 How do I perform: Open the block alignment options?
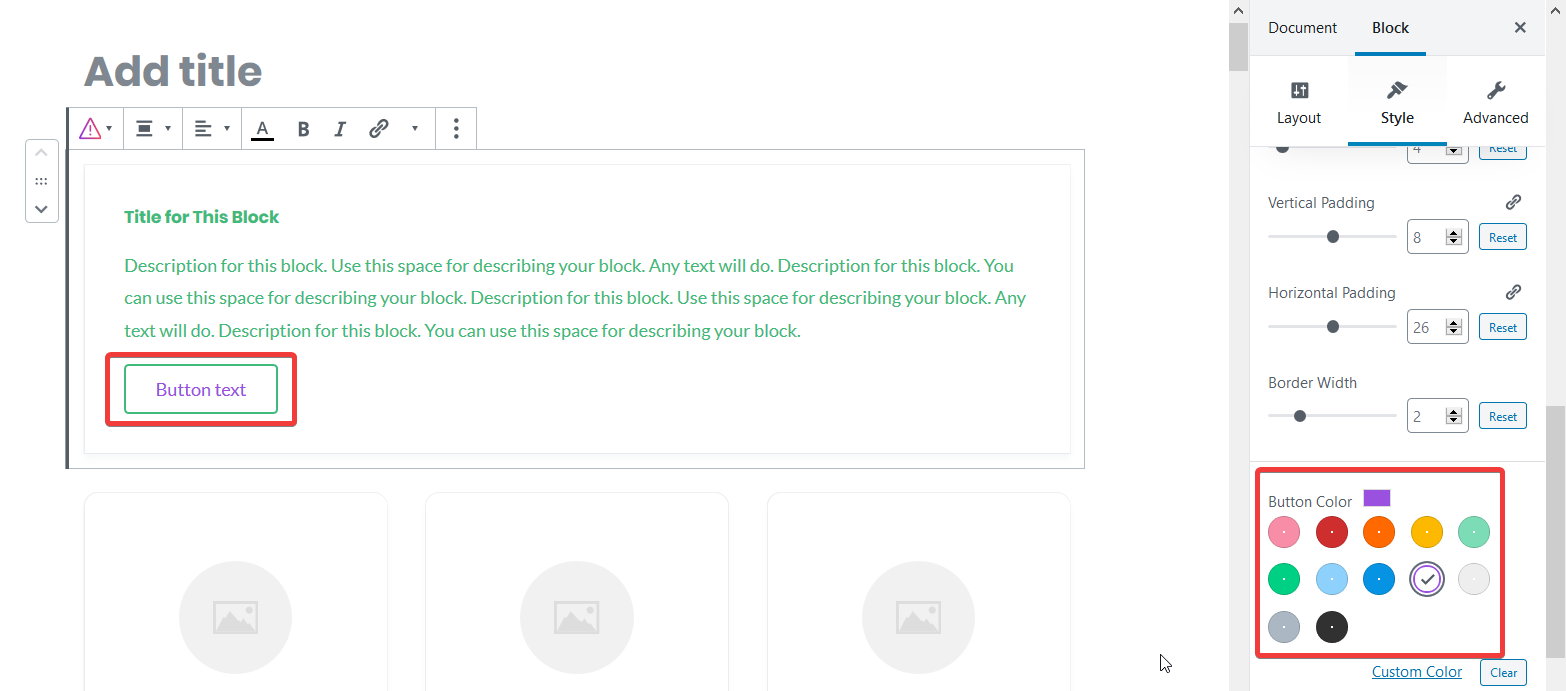point(153,128)
